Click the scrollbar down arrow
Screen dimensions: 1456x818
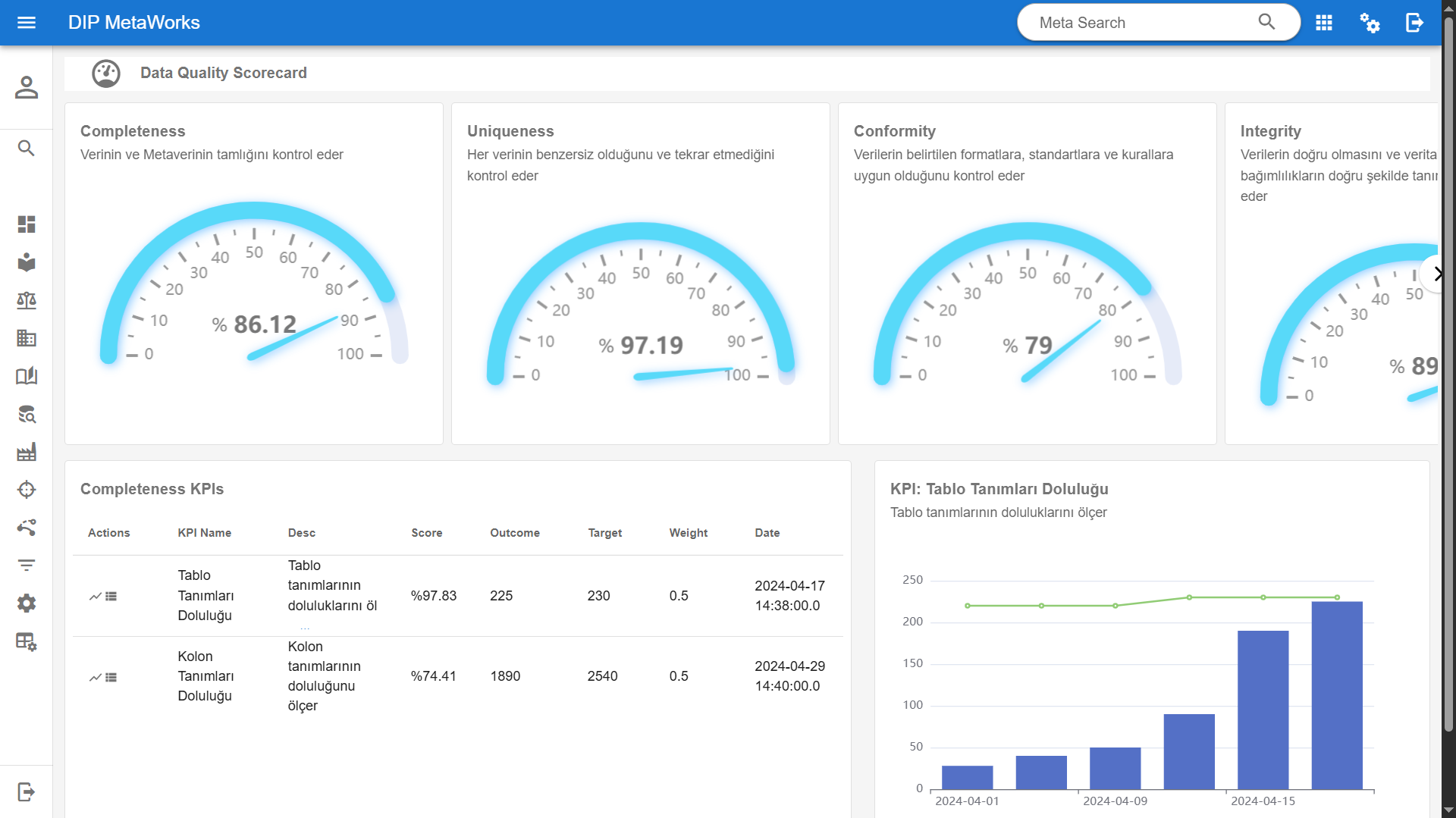[1448, 810]
